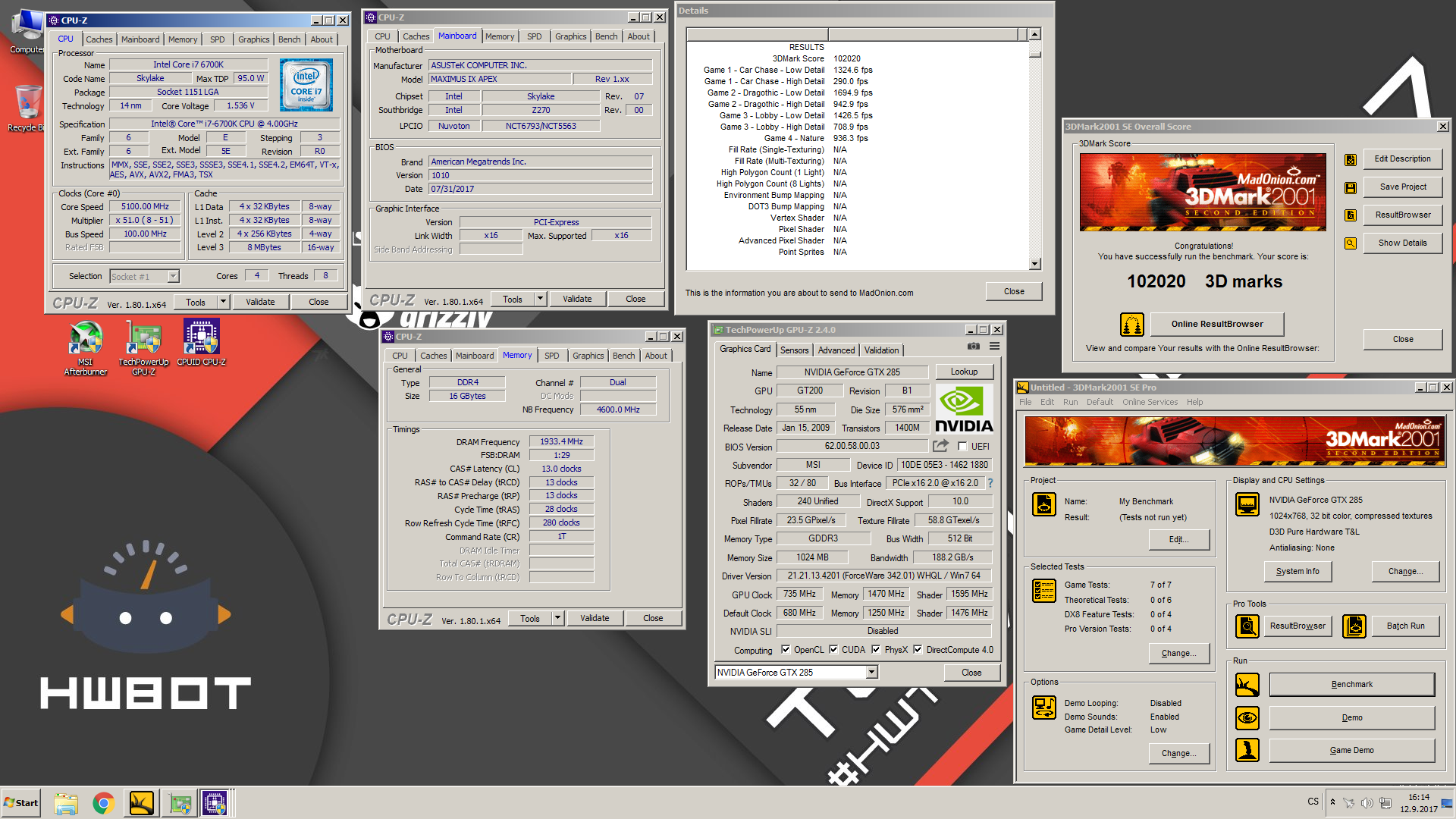Viewport: 1456px width, 819px height.
Task: Click the ResultBrowser icon in score window
Action: coord(1351,215)
